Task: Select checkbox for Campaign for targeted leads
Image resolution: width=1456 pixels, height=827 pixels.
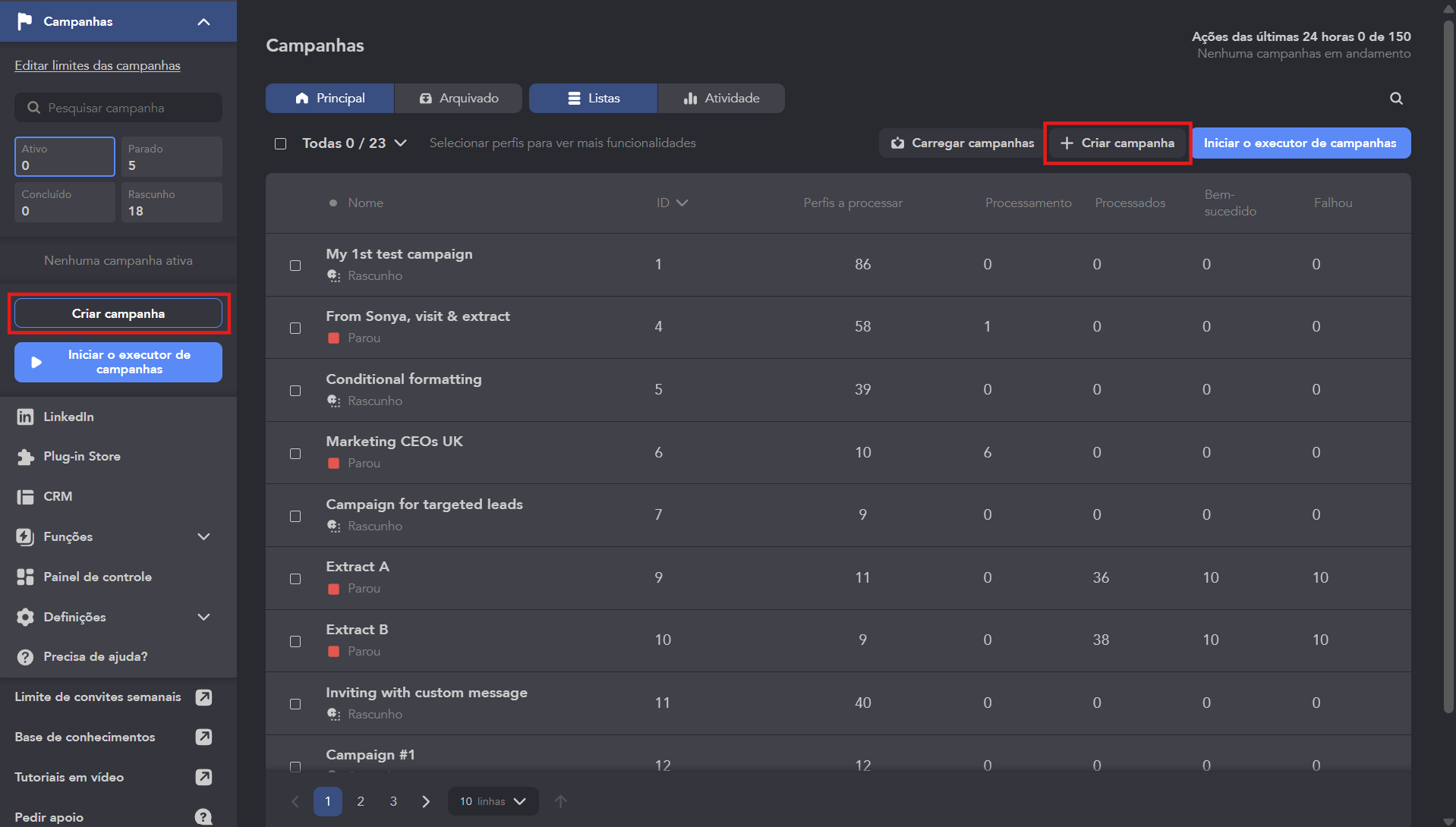Action: (295, 516)
